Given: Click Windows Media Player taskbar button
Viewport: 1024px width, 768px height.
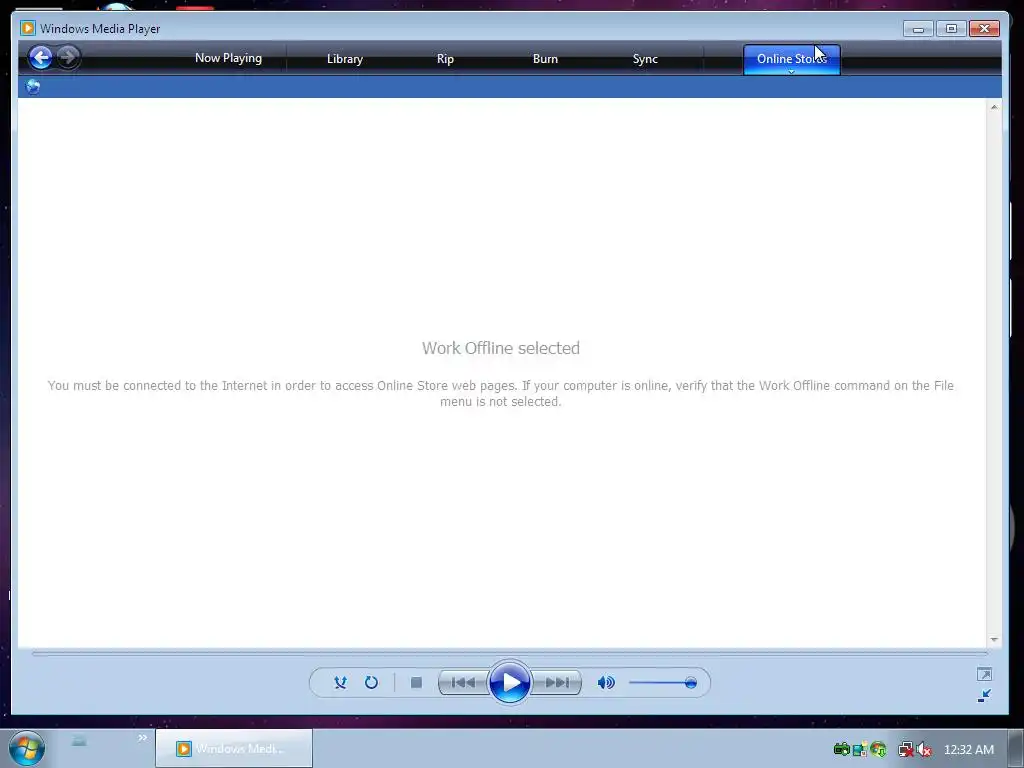Looking at the screenshot, I should point(234,748).
